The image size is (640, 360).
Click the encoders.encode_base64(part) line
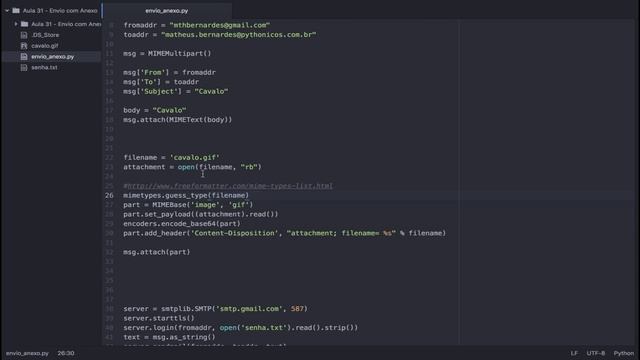[x=182, y=224]
